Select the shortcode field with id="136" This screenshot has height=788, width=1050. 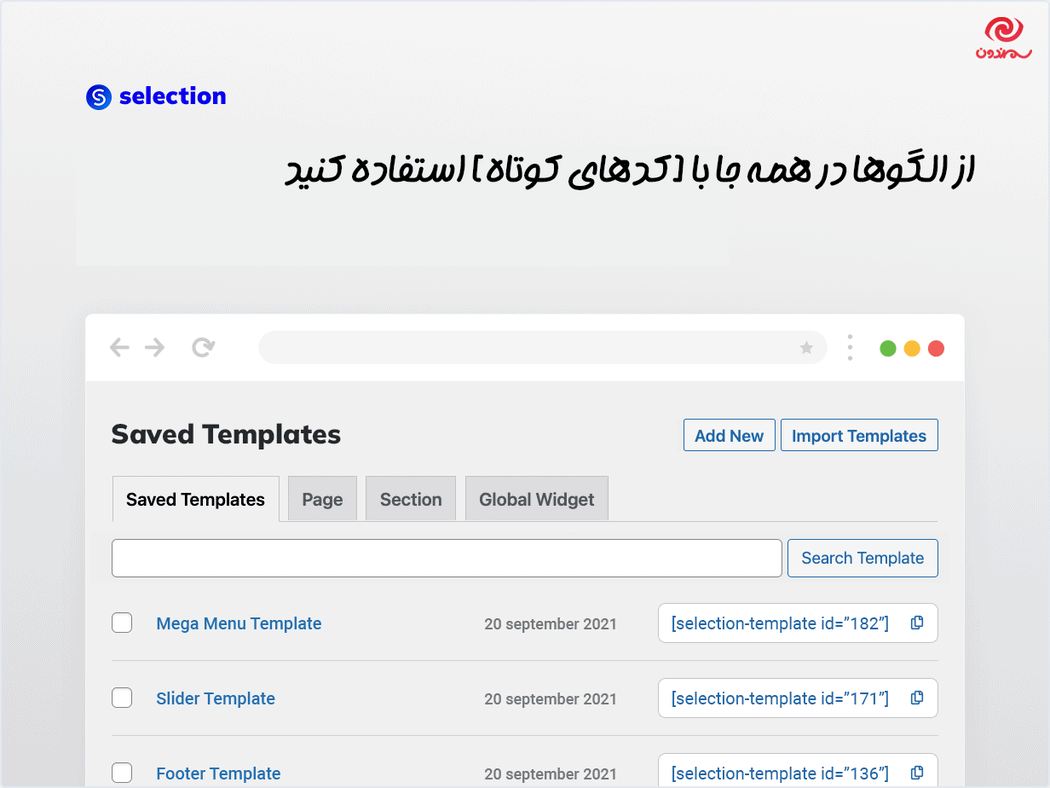point(798,771)
